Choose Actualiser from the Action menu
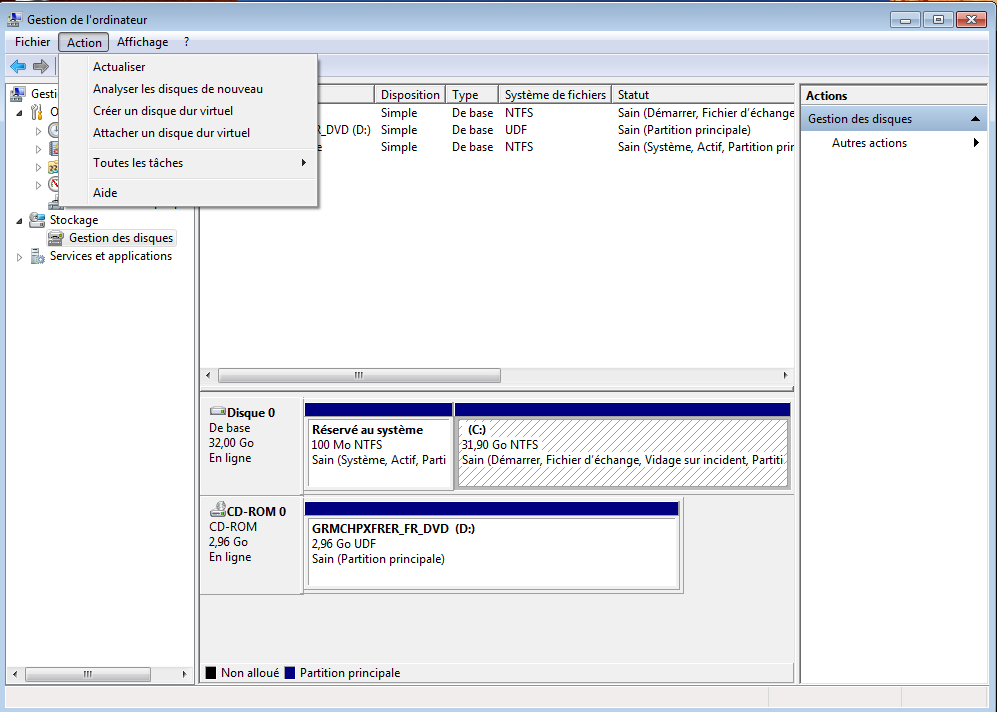The image size is (997, 712). [119, 67]
